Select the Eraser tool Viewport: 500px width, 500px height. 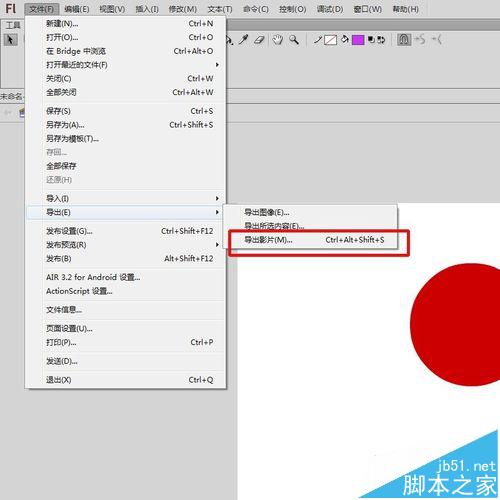coord(259,40)
